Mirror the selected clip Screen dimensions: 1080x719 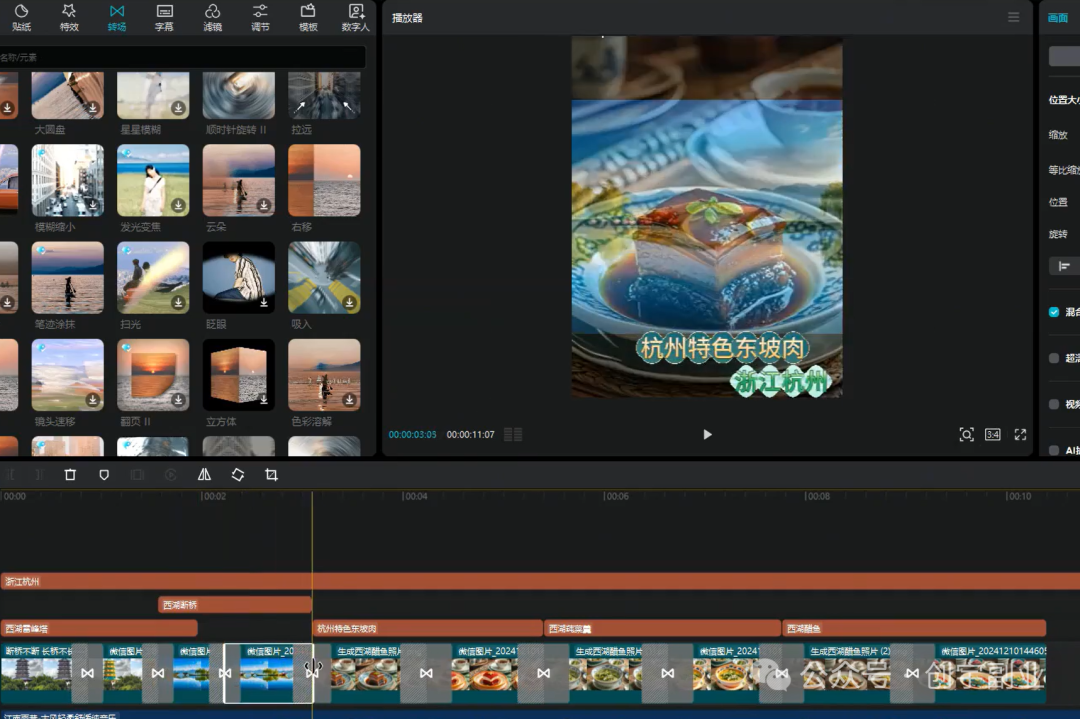tap(205, 475)
